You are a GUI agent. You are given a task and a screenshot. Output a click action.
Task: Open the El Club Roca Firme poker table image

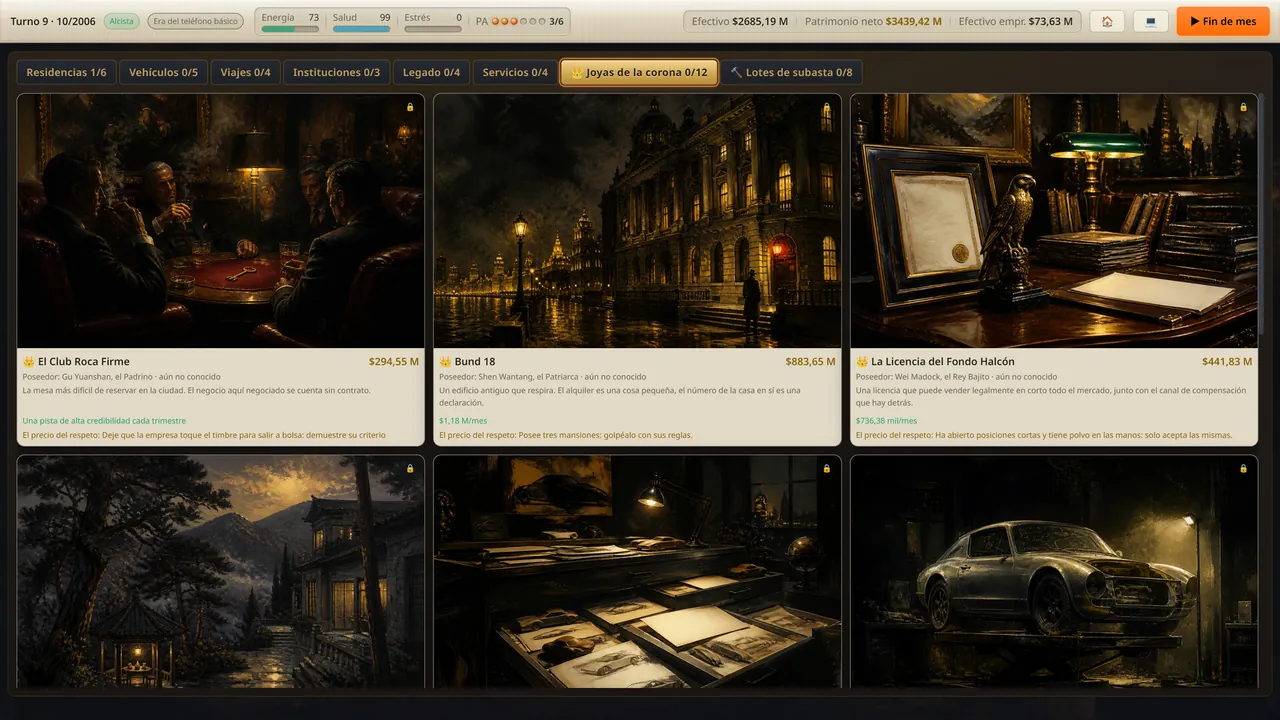tap(221, 221)
